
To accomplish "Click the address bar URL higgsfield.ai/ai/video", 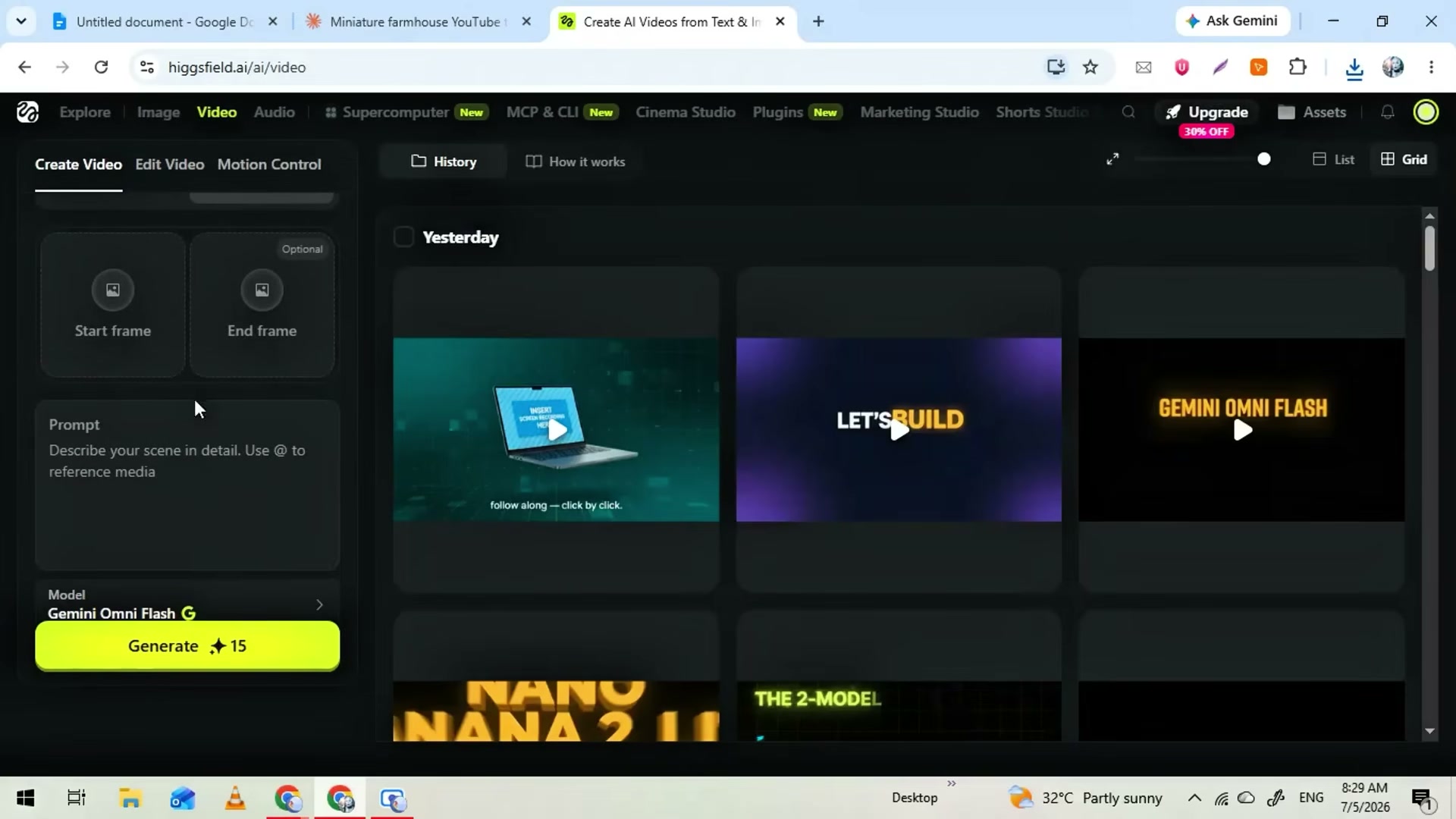I will [237, 67].
